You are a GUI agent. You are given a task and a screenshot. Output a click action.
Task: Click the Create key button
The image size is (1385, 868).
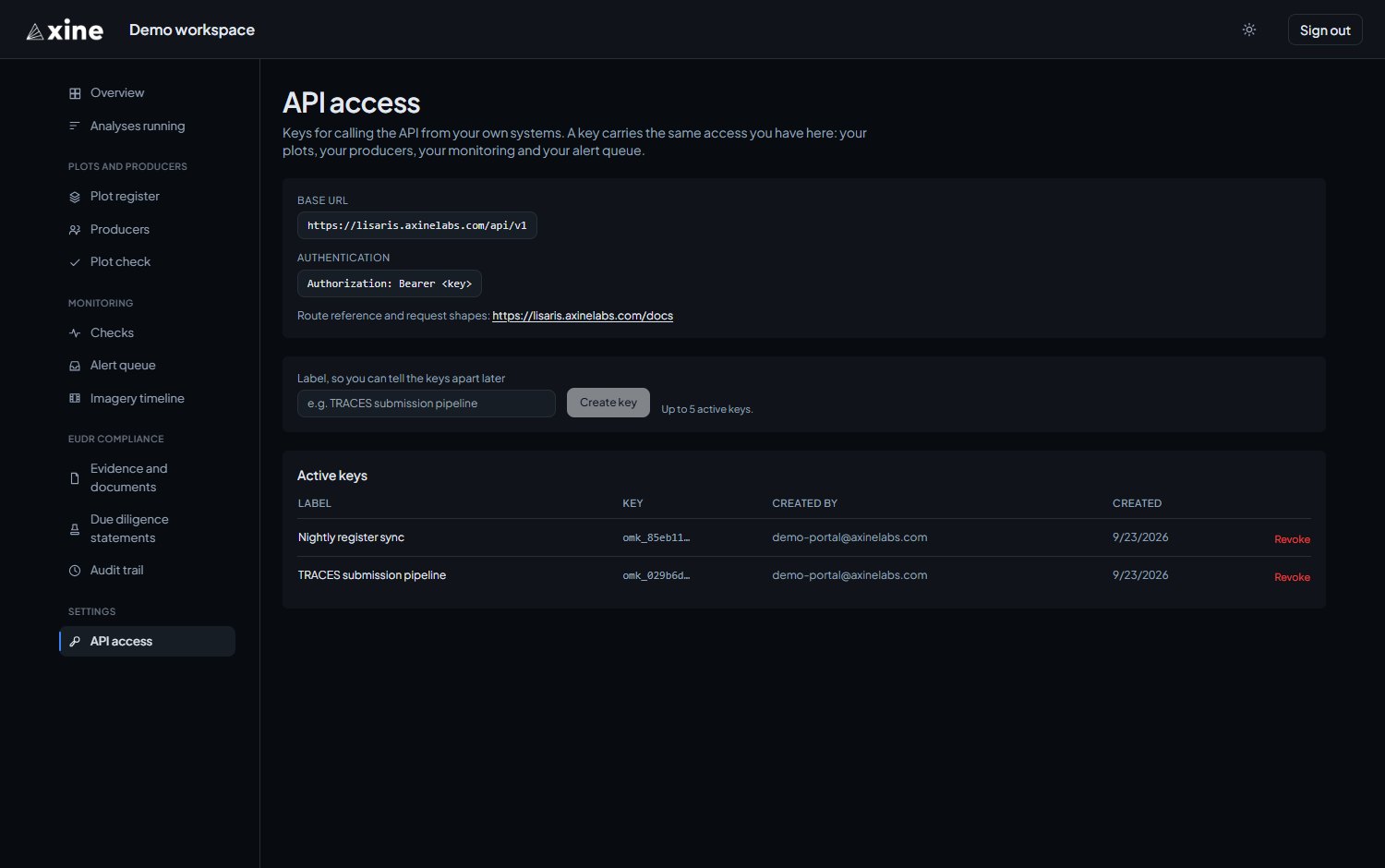tap(608, 403)
